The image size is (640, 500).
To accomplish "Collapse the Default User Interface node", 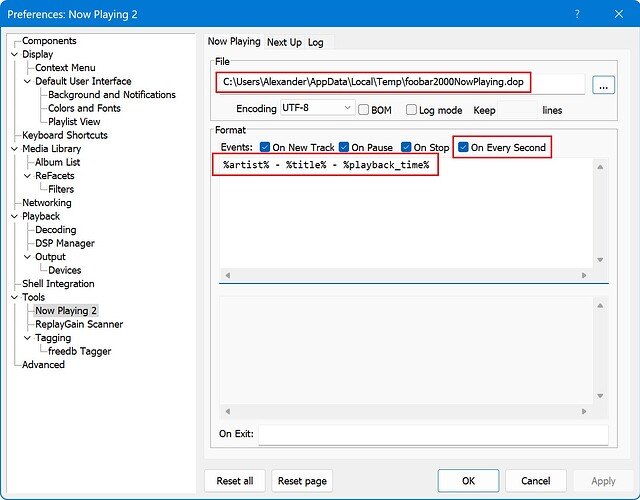I will click(x=27, y=81).
